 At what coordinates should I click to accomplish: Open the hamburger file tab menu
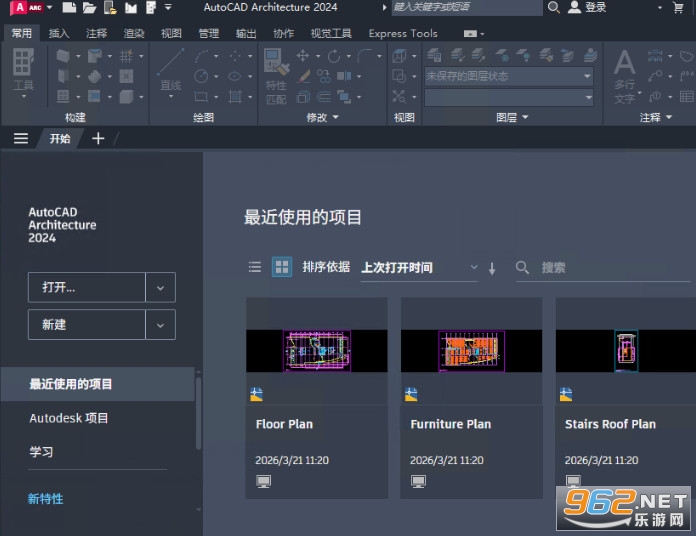pyautogui.click(x=21, y=138)
